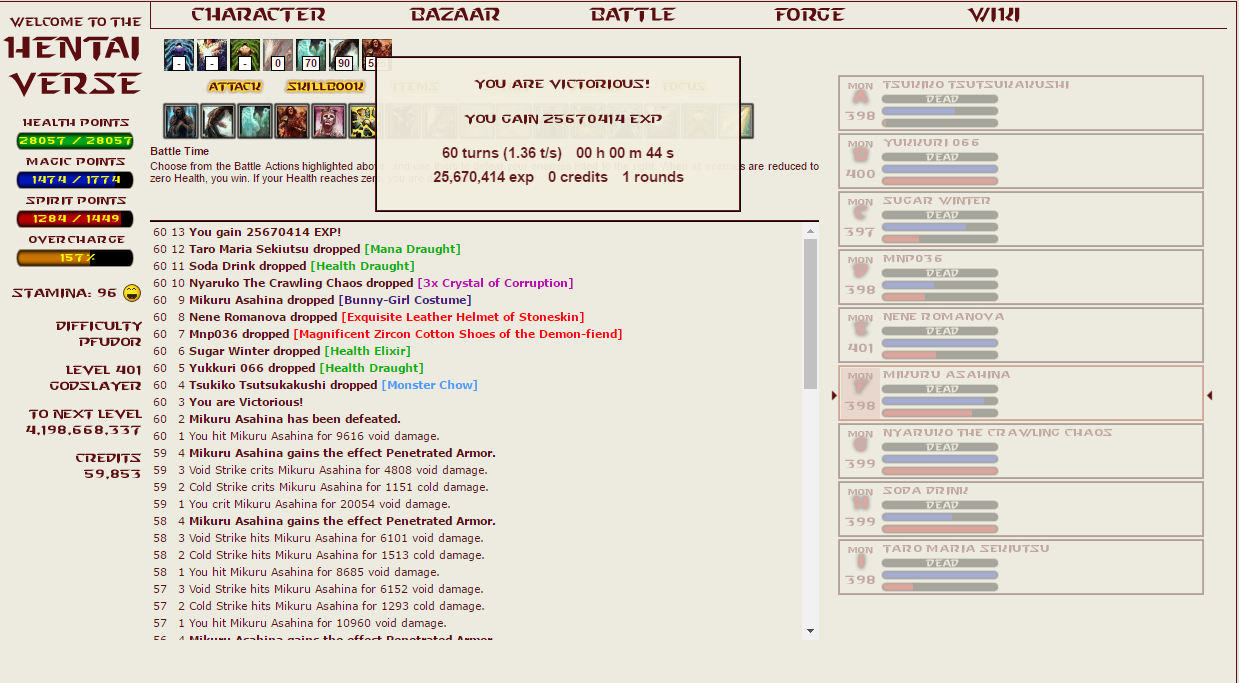This screenshot has width=1239, height=683.
Task: Click the teal effect icon showing 70
Action: point(311,55)
